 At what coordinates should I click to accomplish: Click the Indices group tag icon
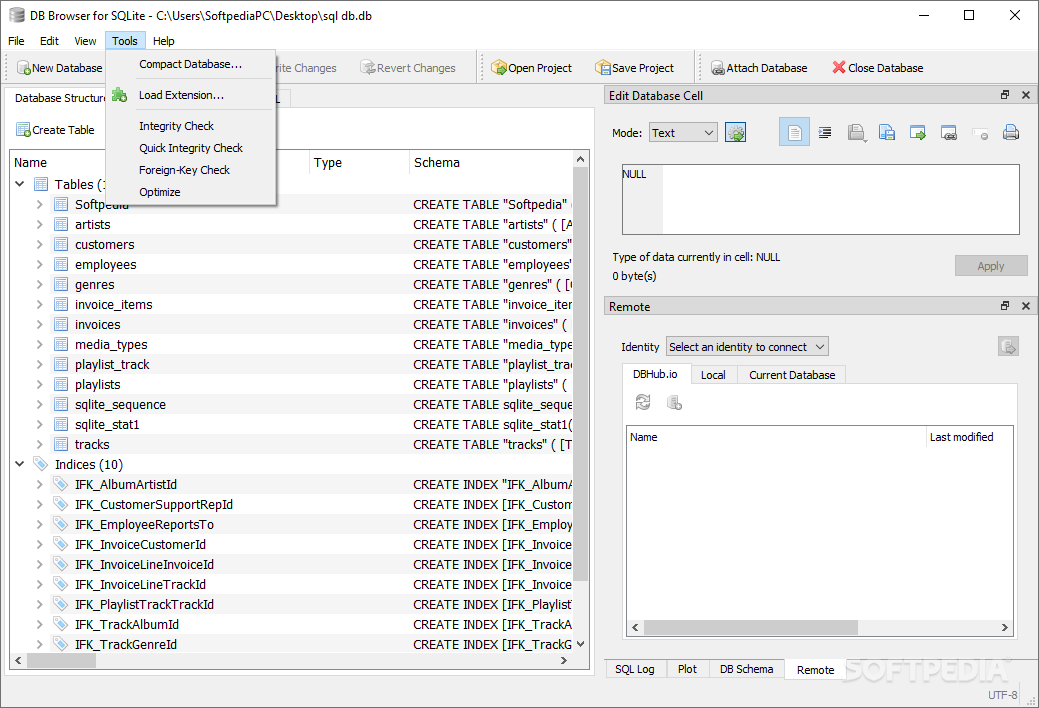coord(40,464)
